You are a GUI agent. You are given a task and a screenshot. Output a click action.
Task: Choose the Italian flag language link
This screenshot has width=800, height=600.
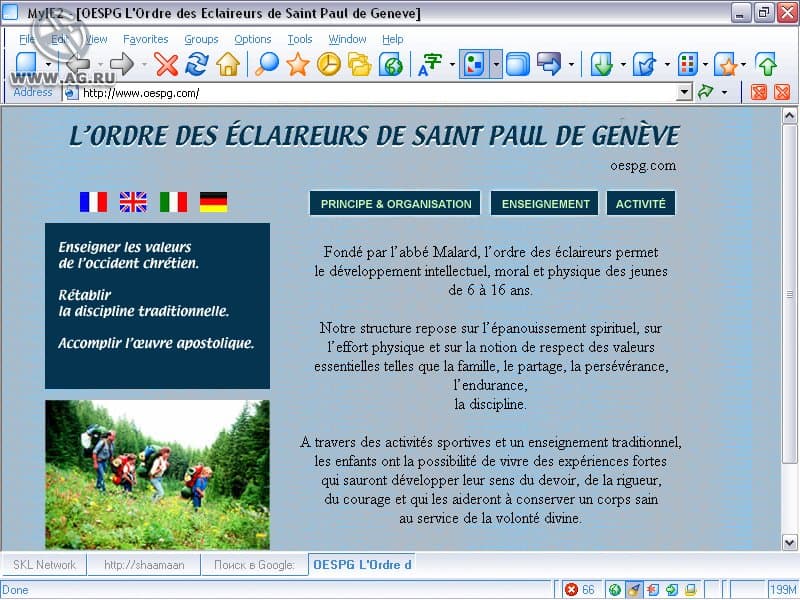(173, 202)
